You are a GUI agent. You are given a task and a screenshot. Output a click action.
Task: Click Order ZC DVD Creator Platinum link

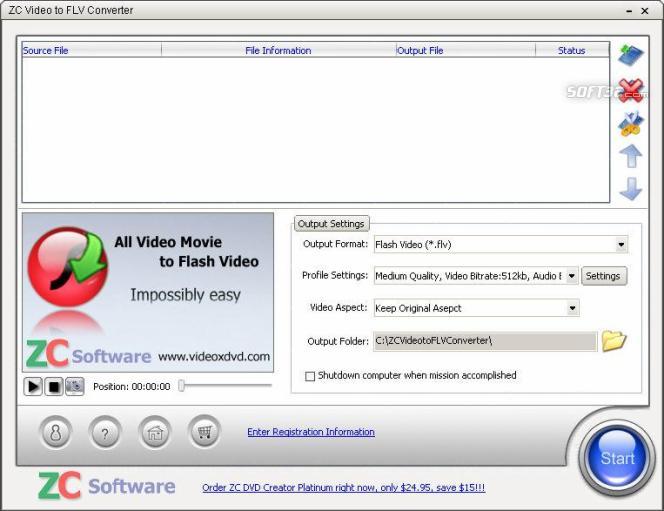tap(343, 488)
